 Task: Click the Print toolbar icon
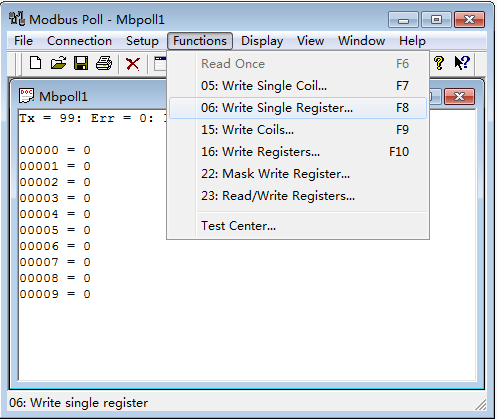point(104,63)
